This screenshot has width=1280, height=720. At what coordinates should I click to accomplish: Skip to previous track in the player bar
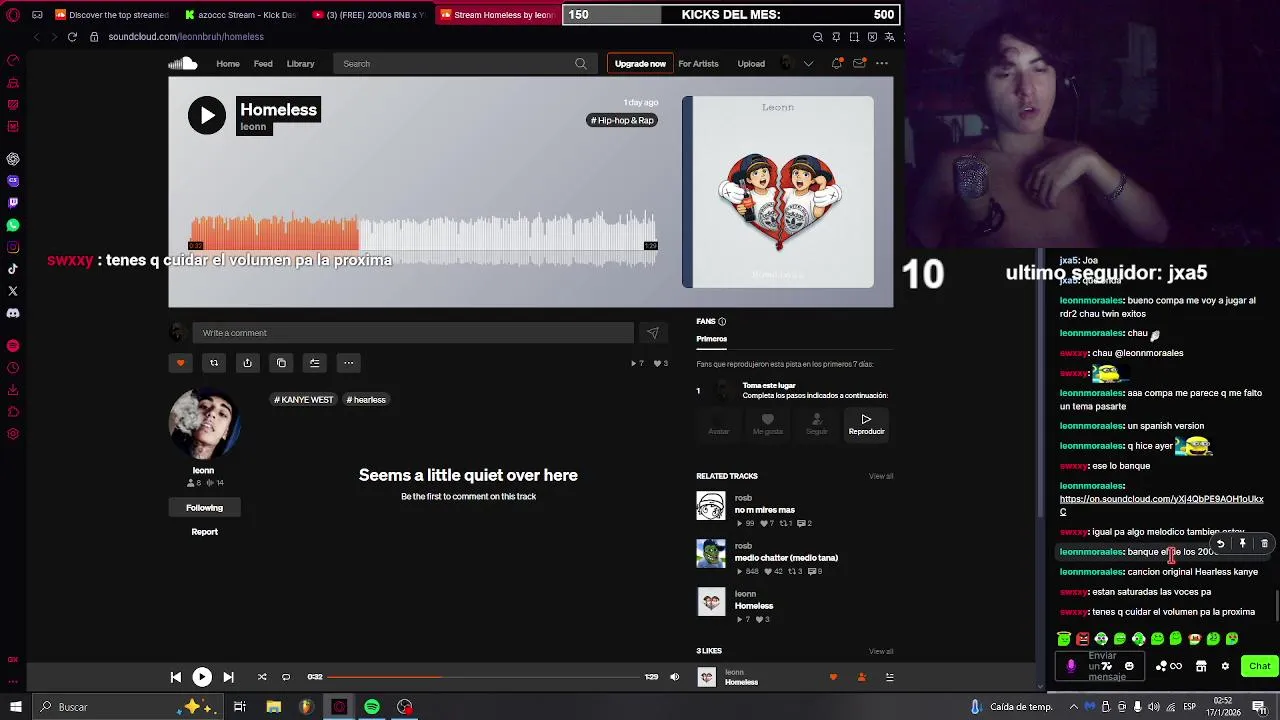(x=176, y=677)
